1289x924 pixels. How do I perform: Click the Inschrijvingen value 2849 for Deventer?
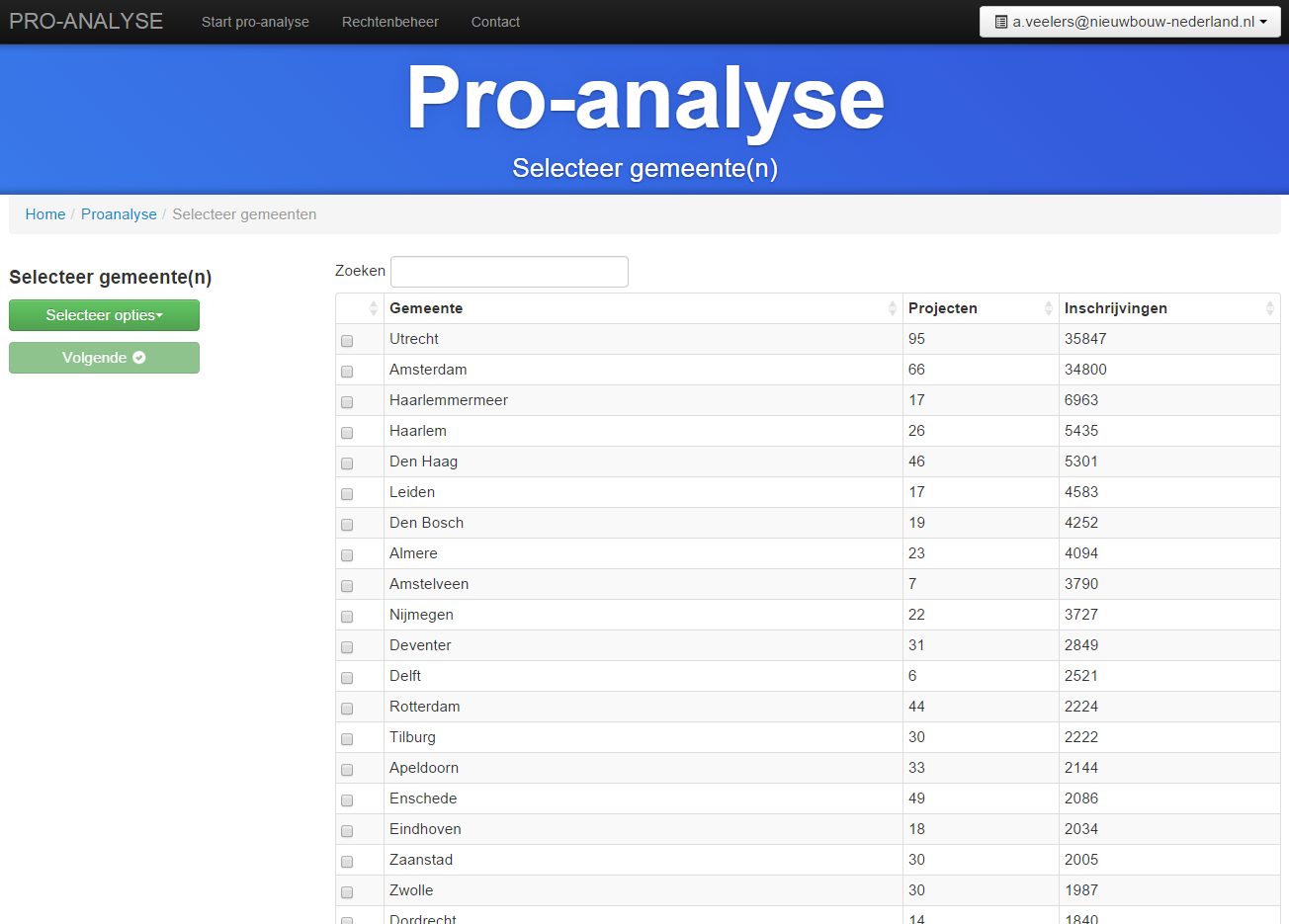click(x=1081, y=645)
